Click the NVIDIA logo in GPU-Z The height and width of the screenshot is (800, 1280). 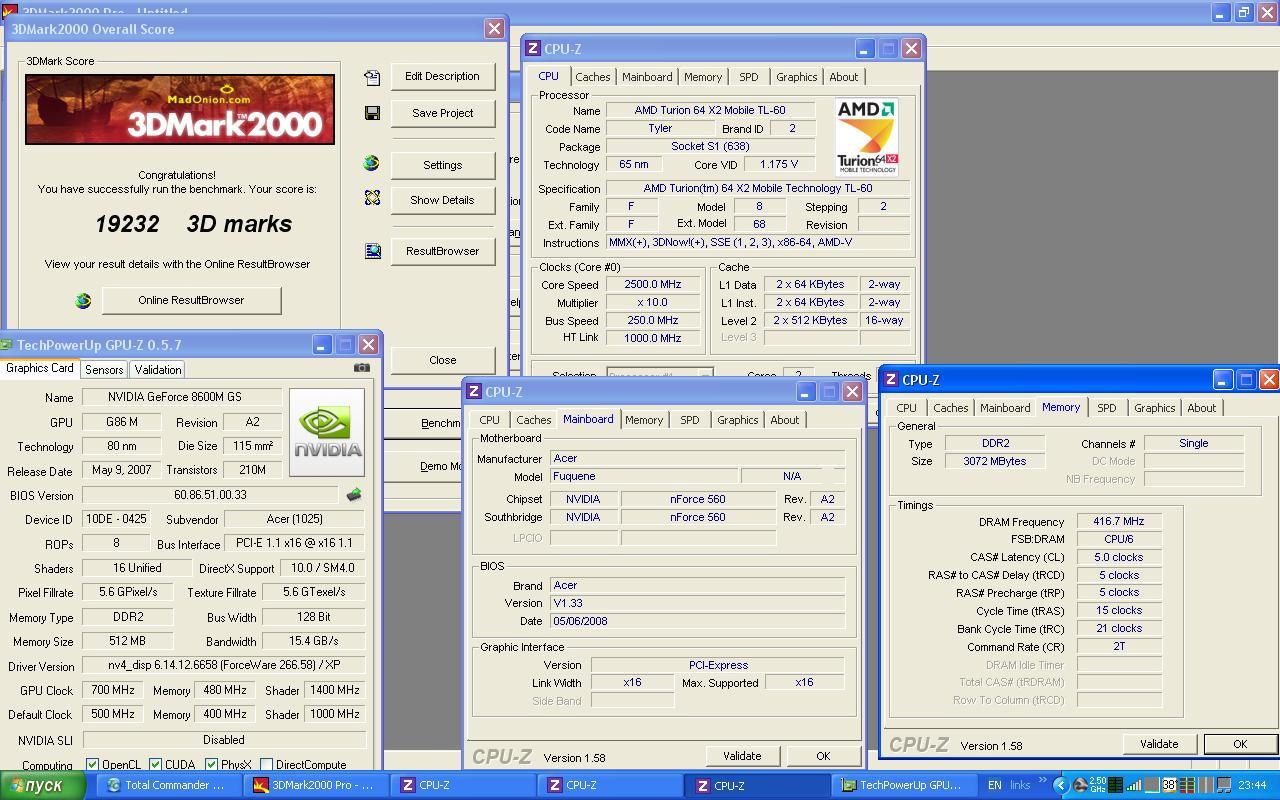coord(326,432)
